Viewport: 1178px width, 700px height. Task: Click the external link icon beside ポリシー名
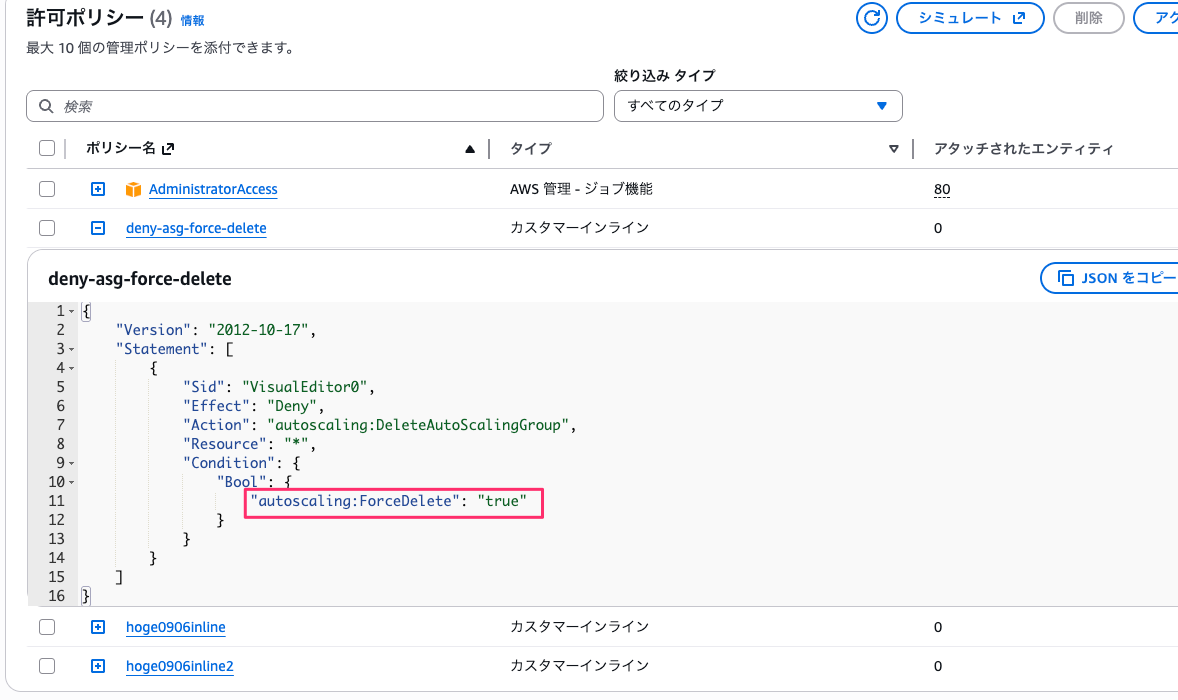click(x=168, y=149)
